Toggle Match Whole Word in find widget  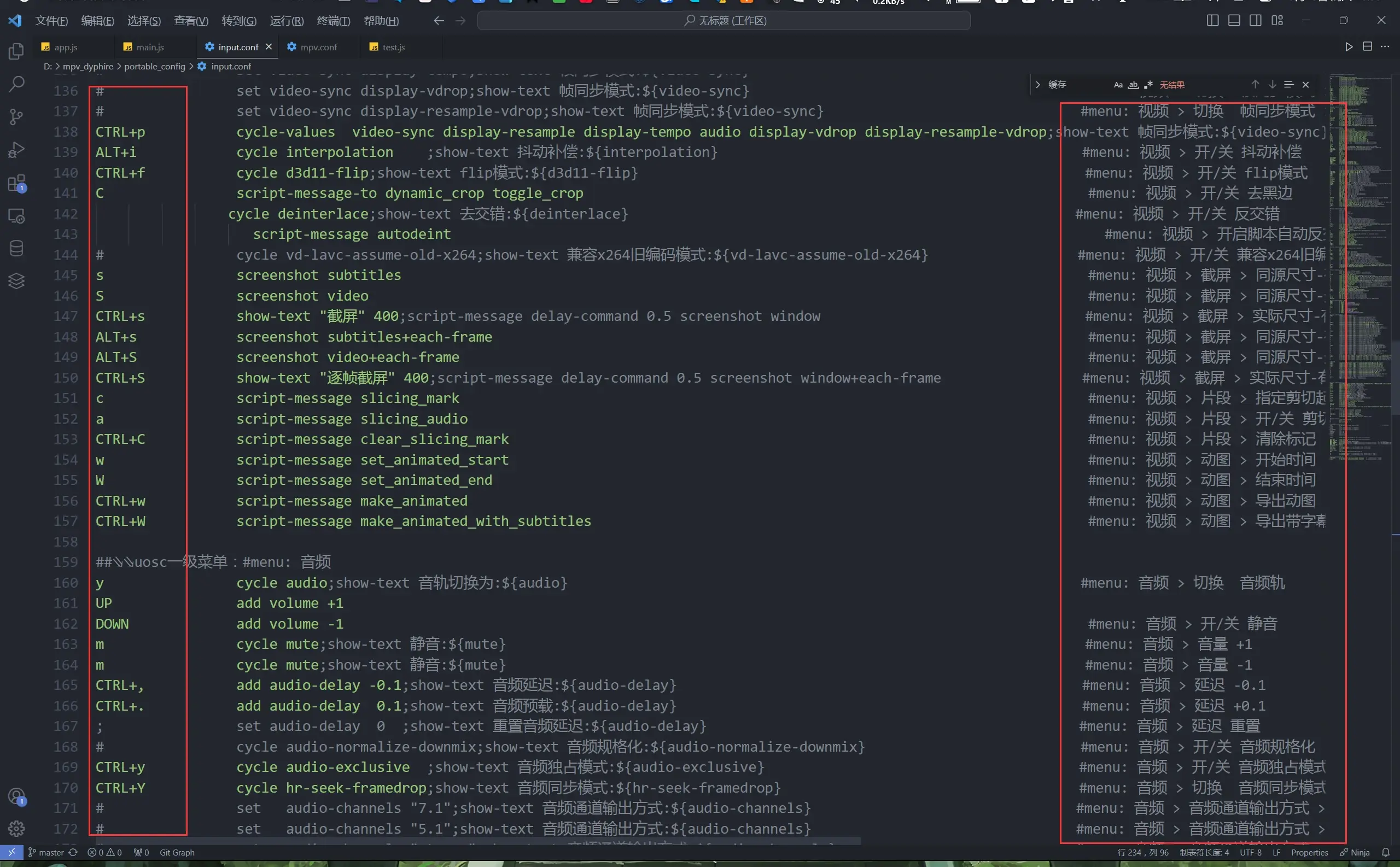coord(1133,85)
